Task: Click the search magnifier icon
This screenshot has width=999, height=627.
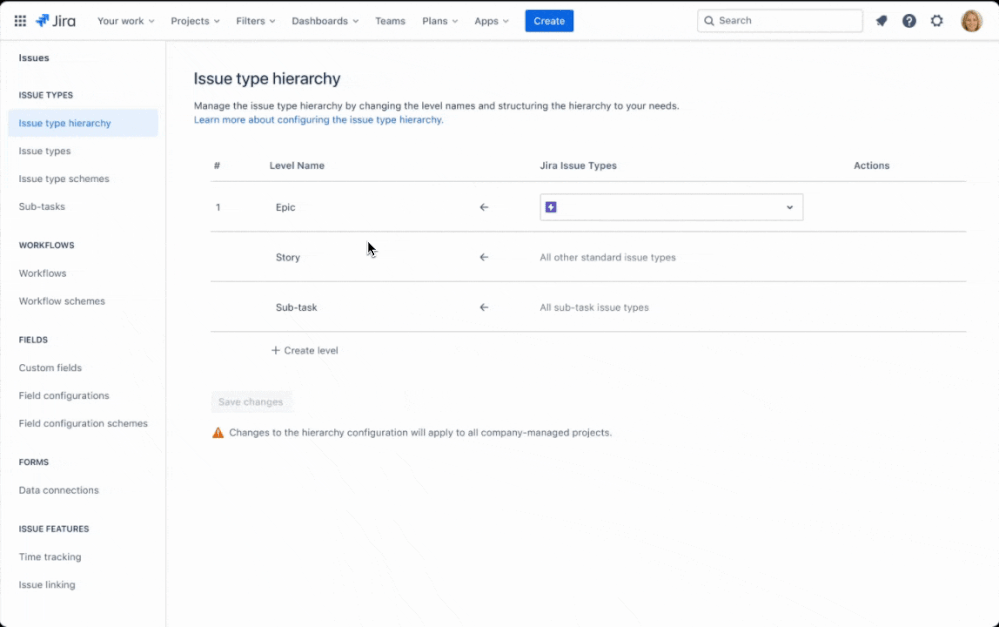Action: point(709,20)
